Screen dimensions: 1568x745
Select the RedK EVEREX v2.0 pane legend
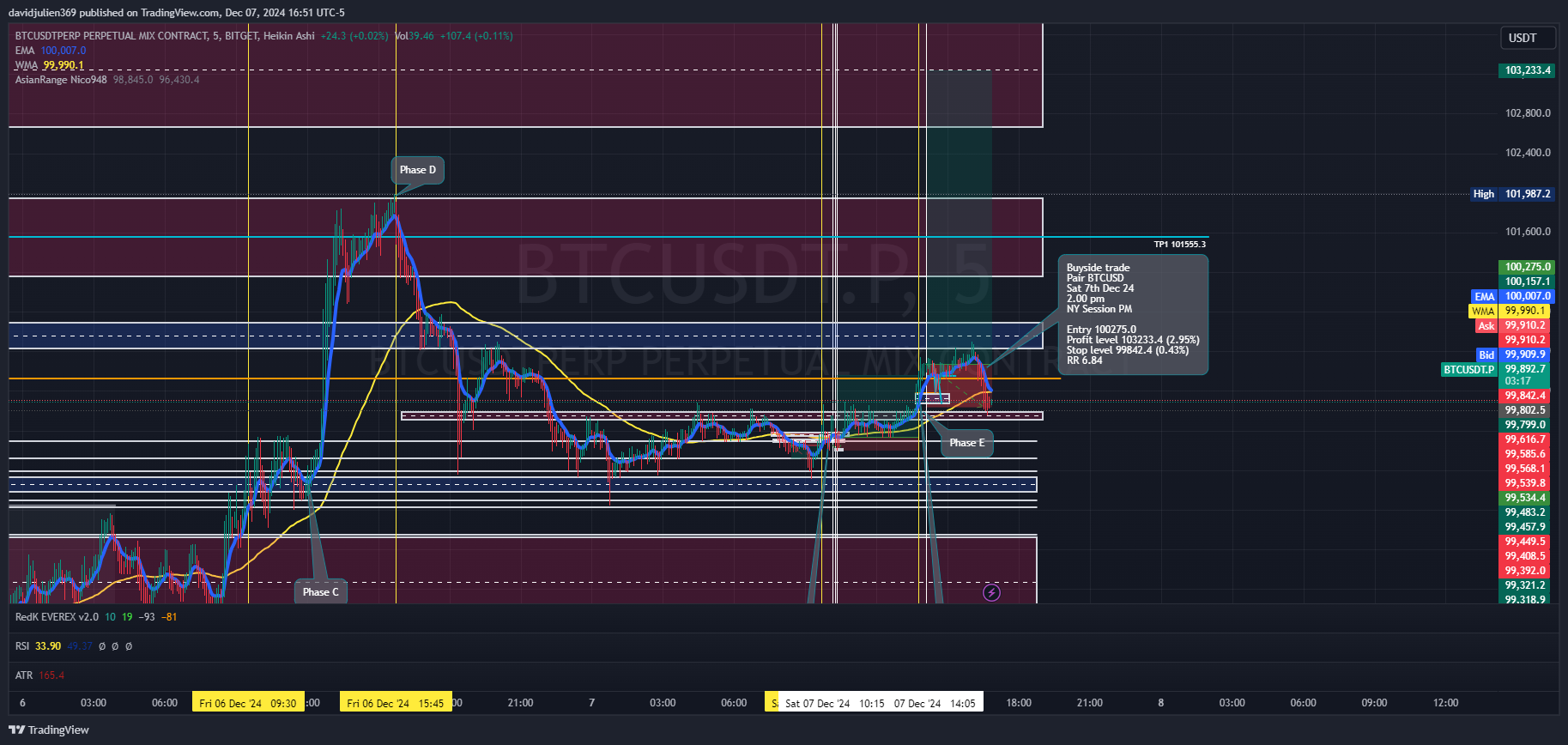pyautogui.click(x=96, y=617)
